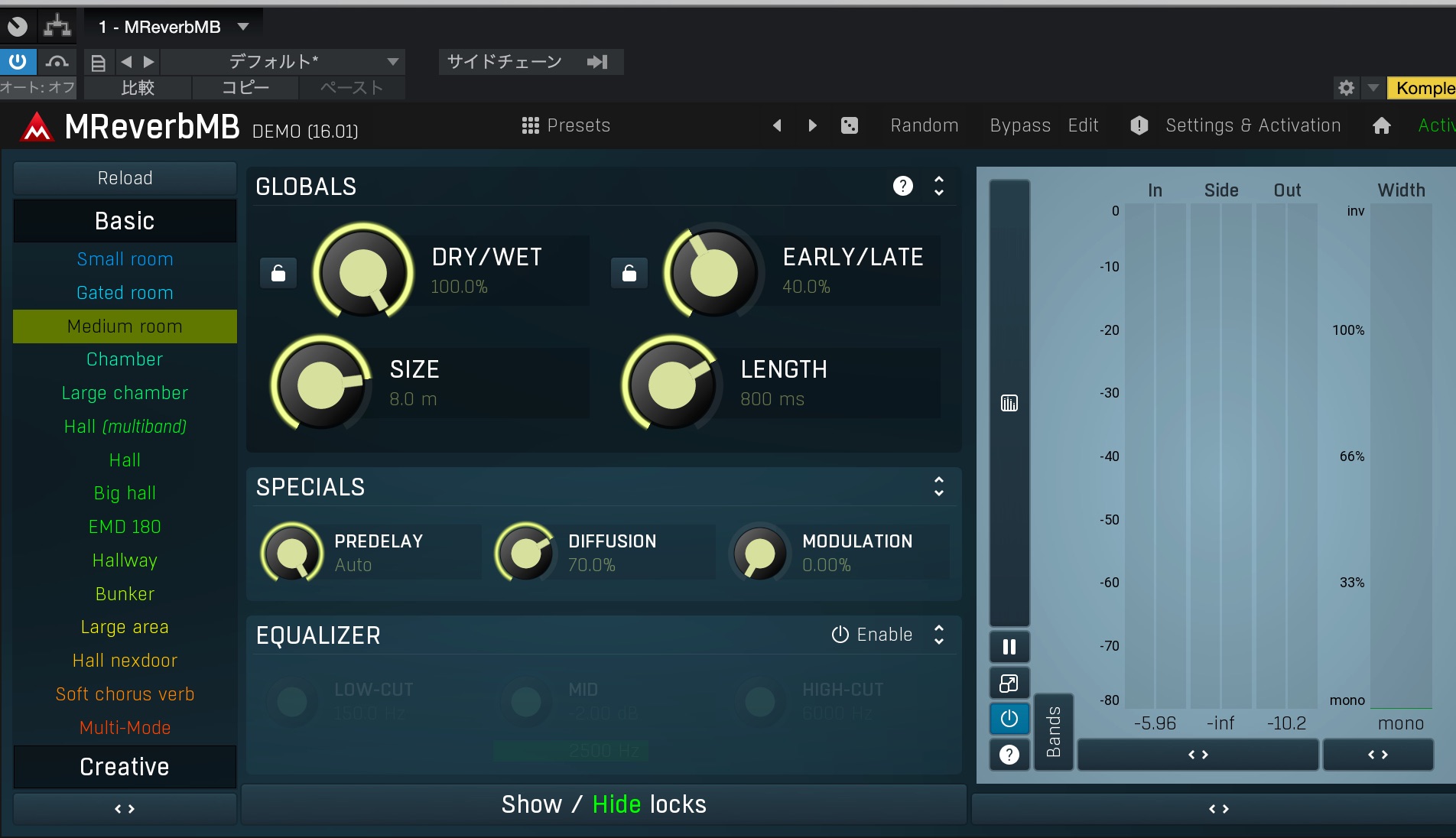Switch to the Creative category

coord(125,767)
